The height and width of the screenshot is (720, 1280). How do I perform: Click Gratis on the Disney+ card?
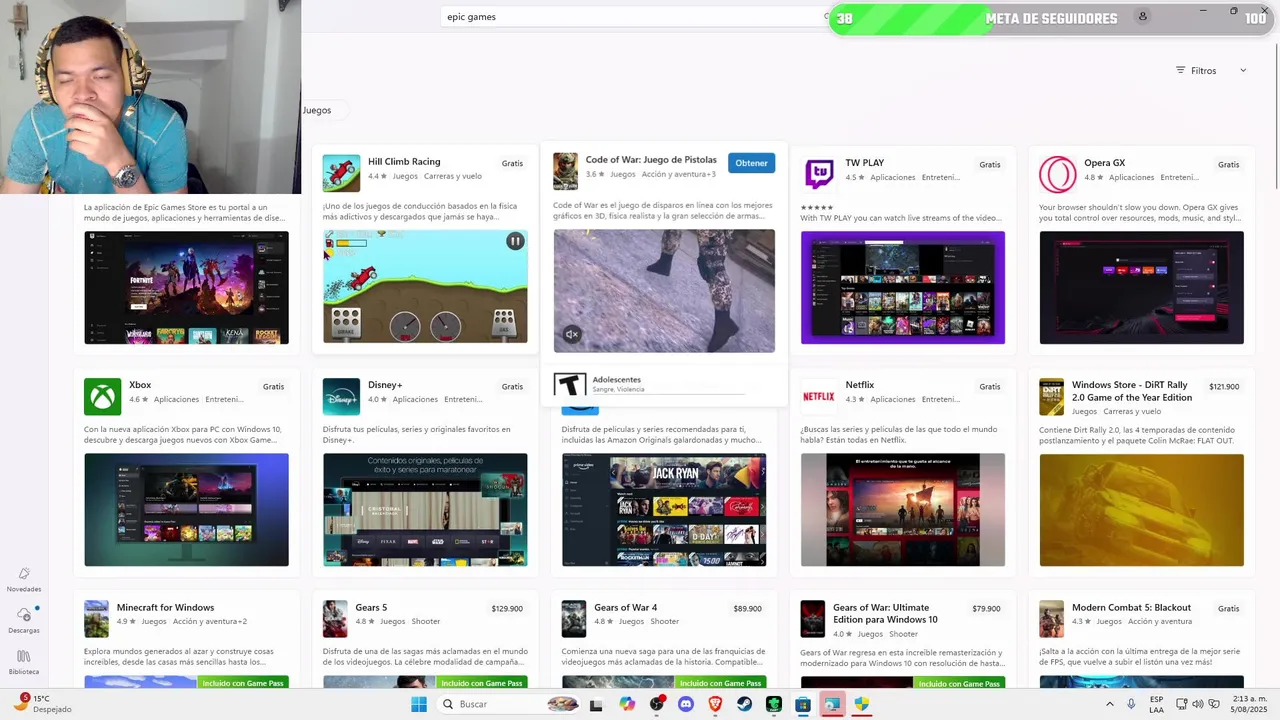(512, 386)
